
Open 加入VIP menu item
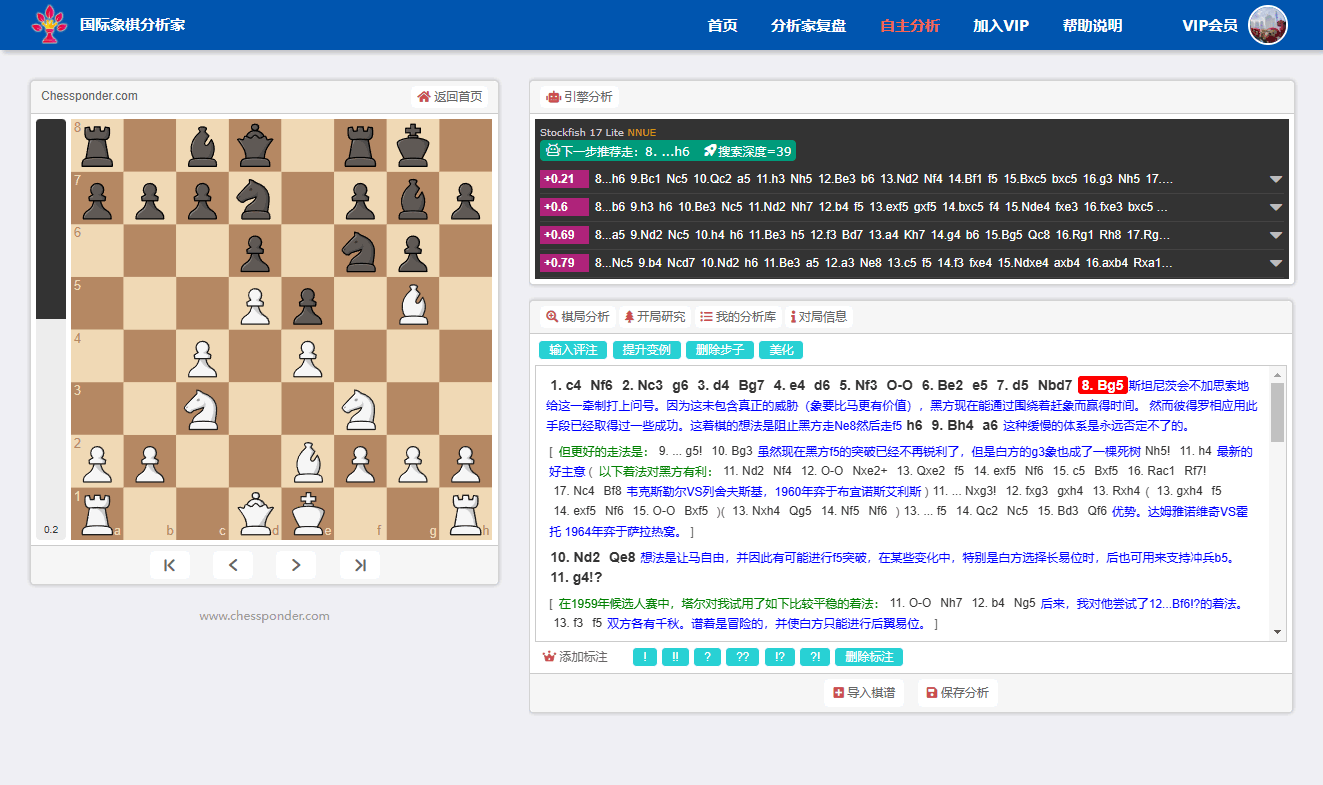1001,26
